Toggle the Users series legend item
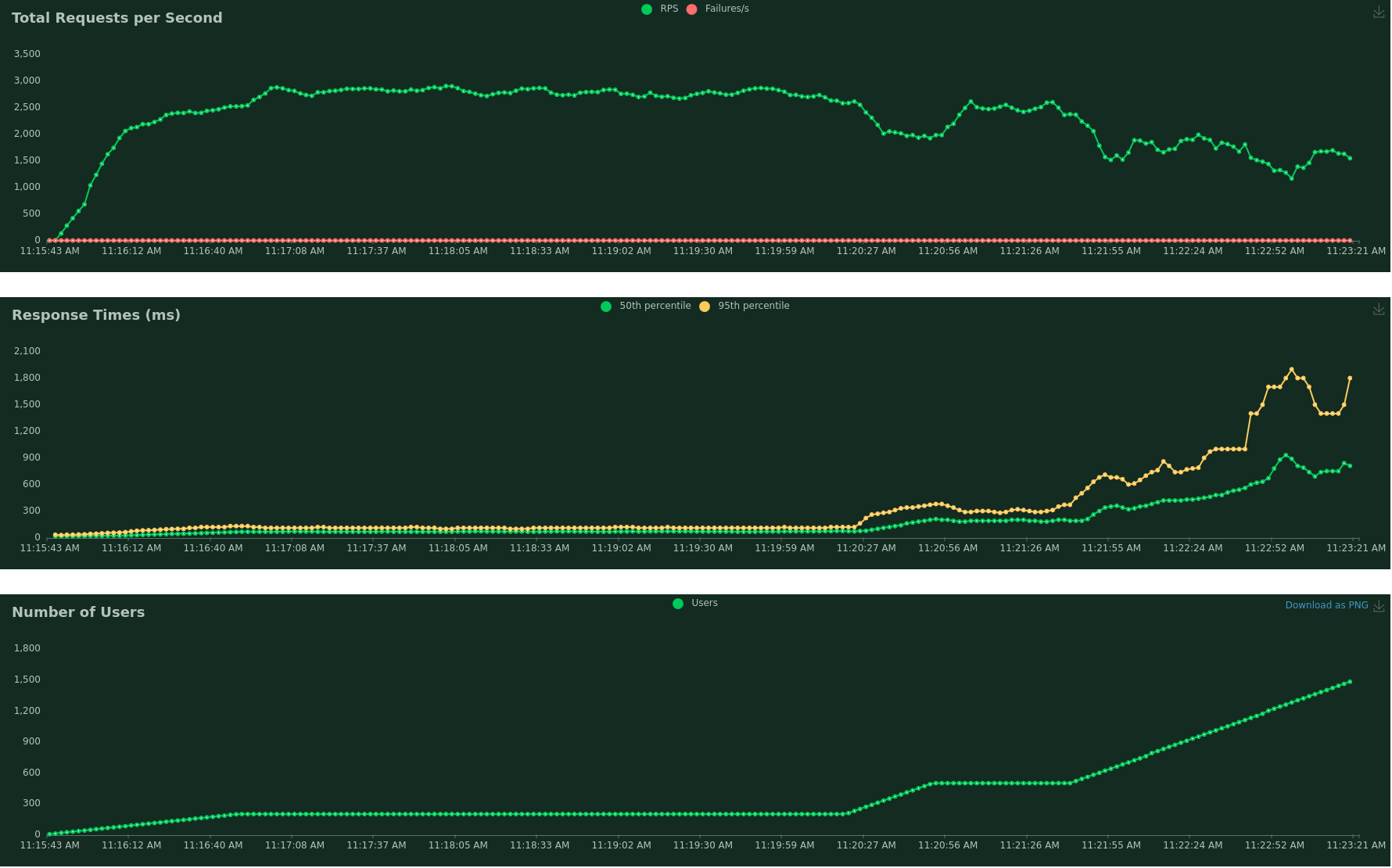This screenshot has width=1392, height=868. pyautogui.click(x=695, y=603)
